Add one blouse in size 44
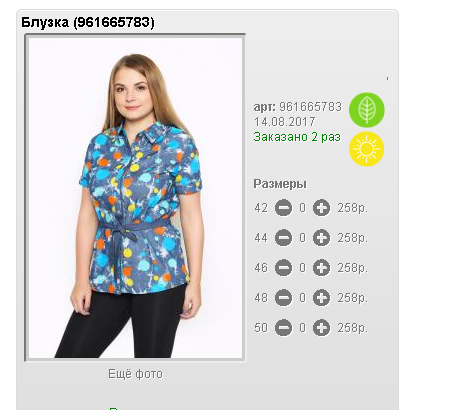465x410 pixels. [x=321, y=238]
